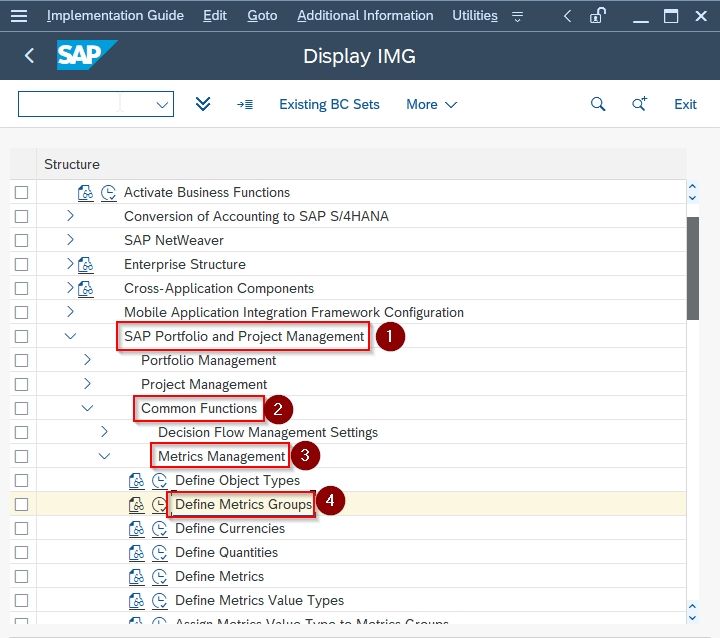Collapse the Common Functions node
This screenshot has width=720, height=638.
87,408
